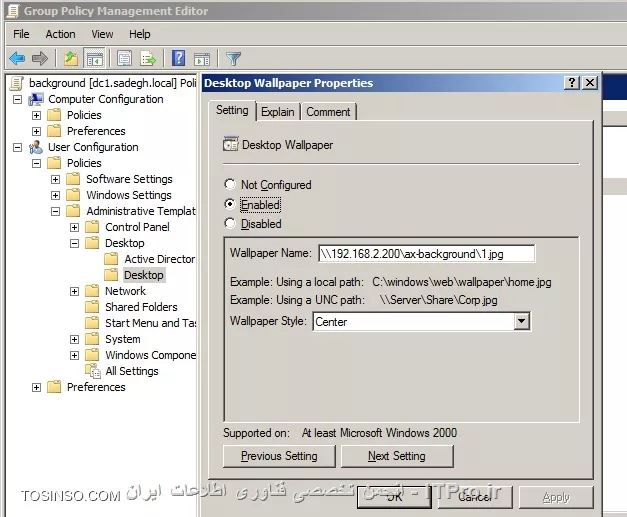Click the Properties toolbar icon
627x517 pixels.
(x=125, y=58)
